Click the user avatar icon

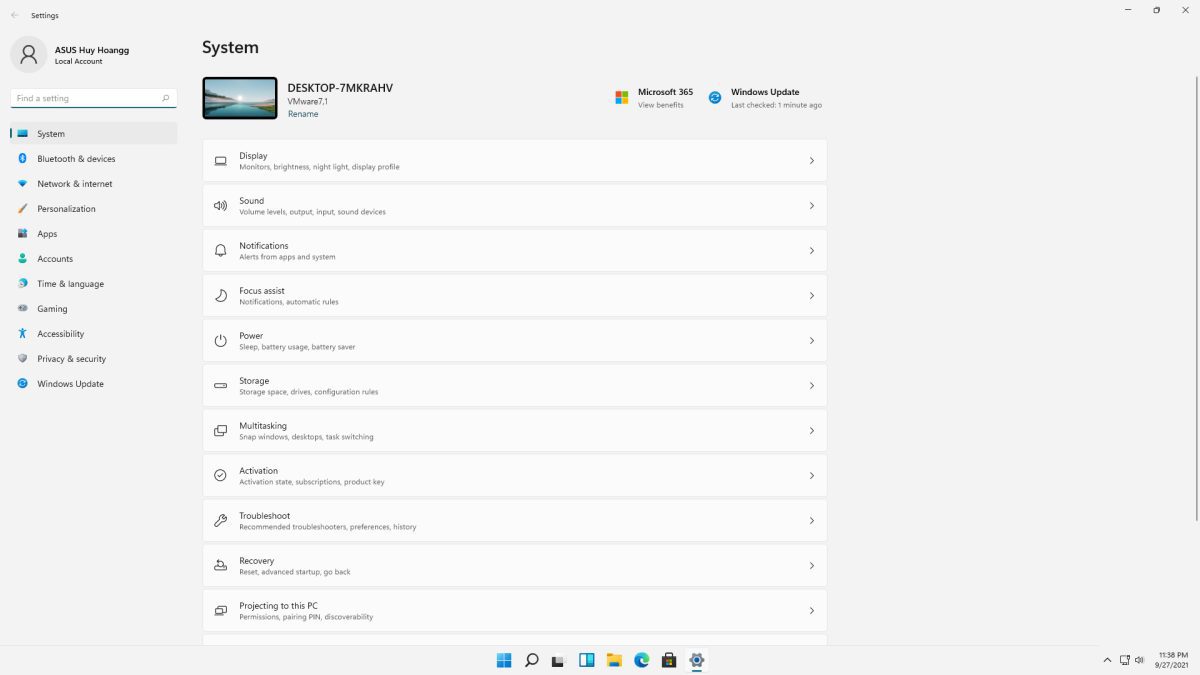(28, 54)
